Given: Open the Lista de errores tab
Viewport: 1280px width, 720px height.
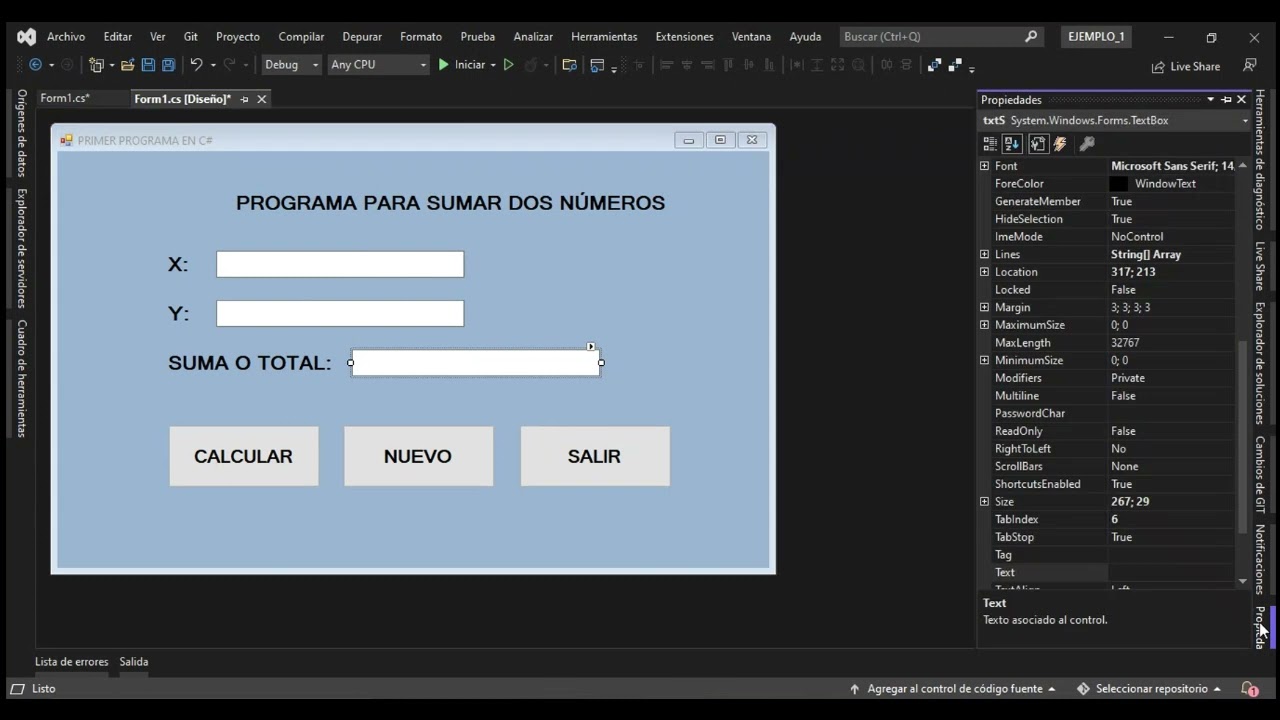Looking at the screenshot, I should point(72,662).
